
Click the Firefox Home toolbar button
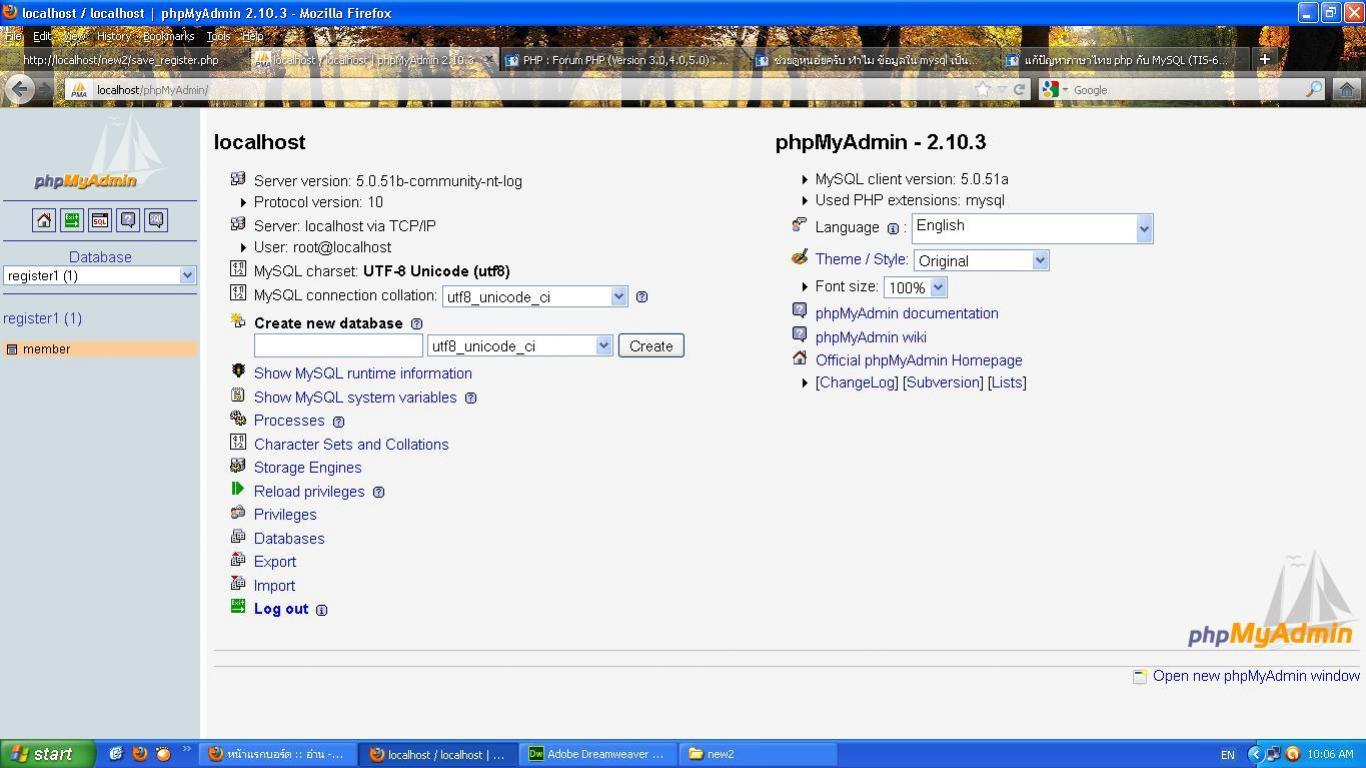1347,89
